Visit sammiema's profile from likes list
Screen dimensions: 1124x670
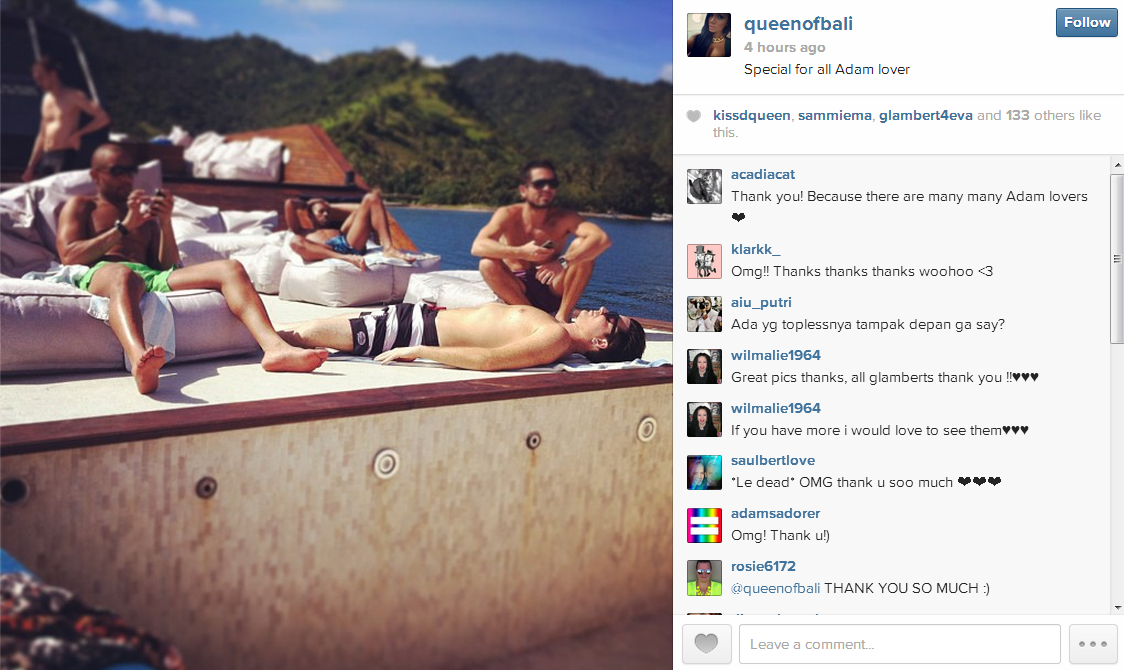pos(834,115)
